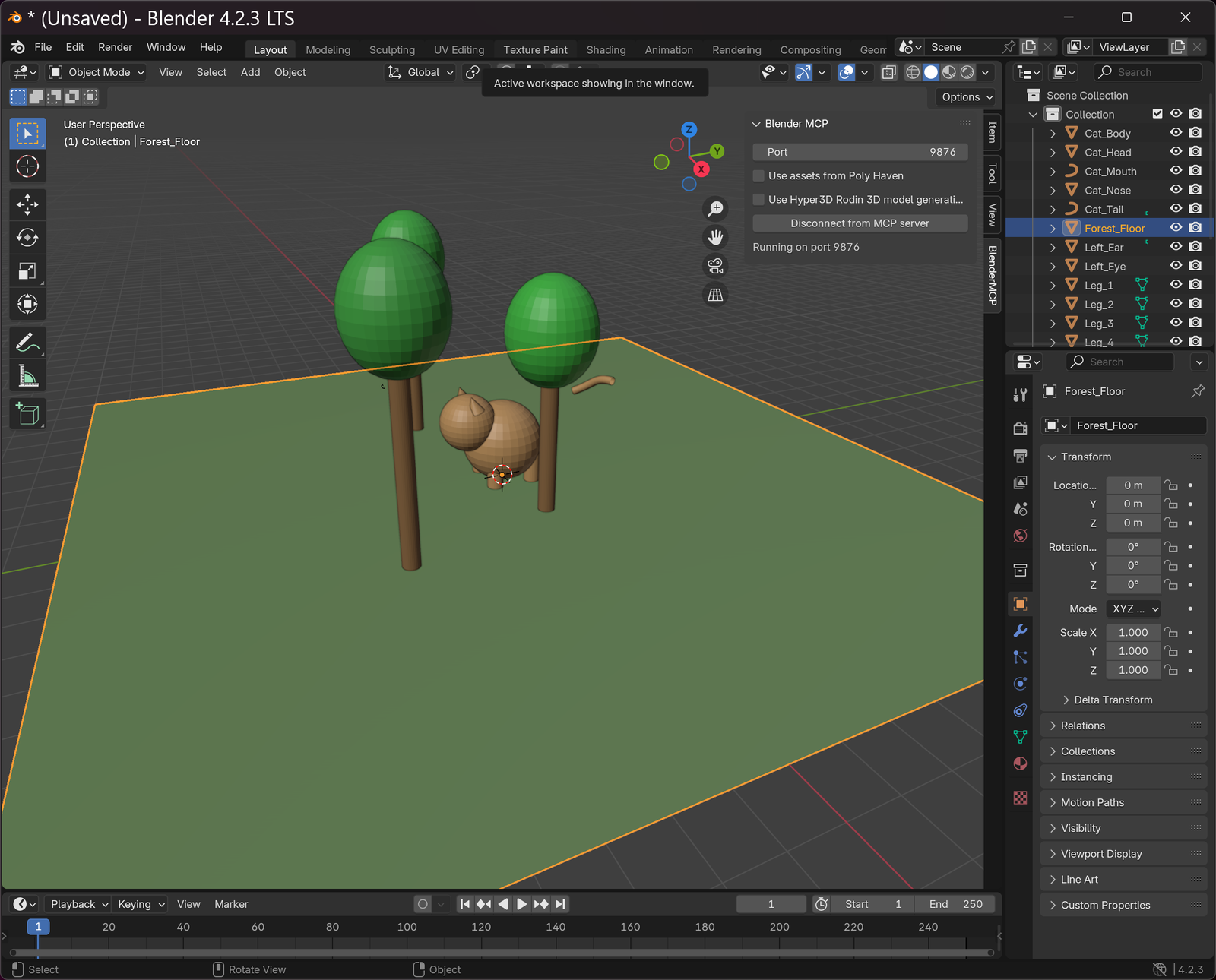Toggle X-ray display in viewport header
This screenshot has height=980, width=1216.
[x=888, y=72]
